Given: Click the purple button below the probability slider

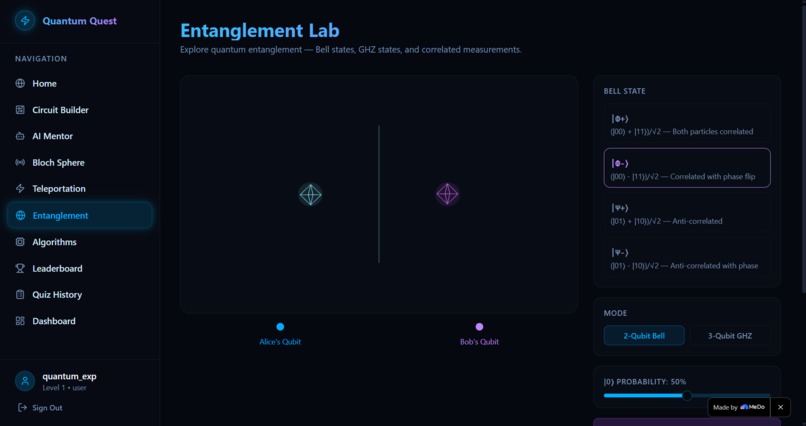Looking at the screenshot, I should click(687, 422).
